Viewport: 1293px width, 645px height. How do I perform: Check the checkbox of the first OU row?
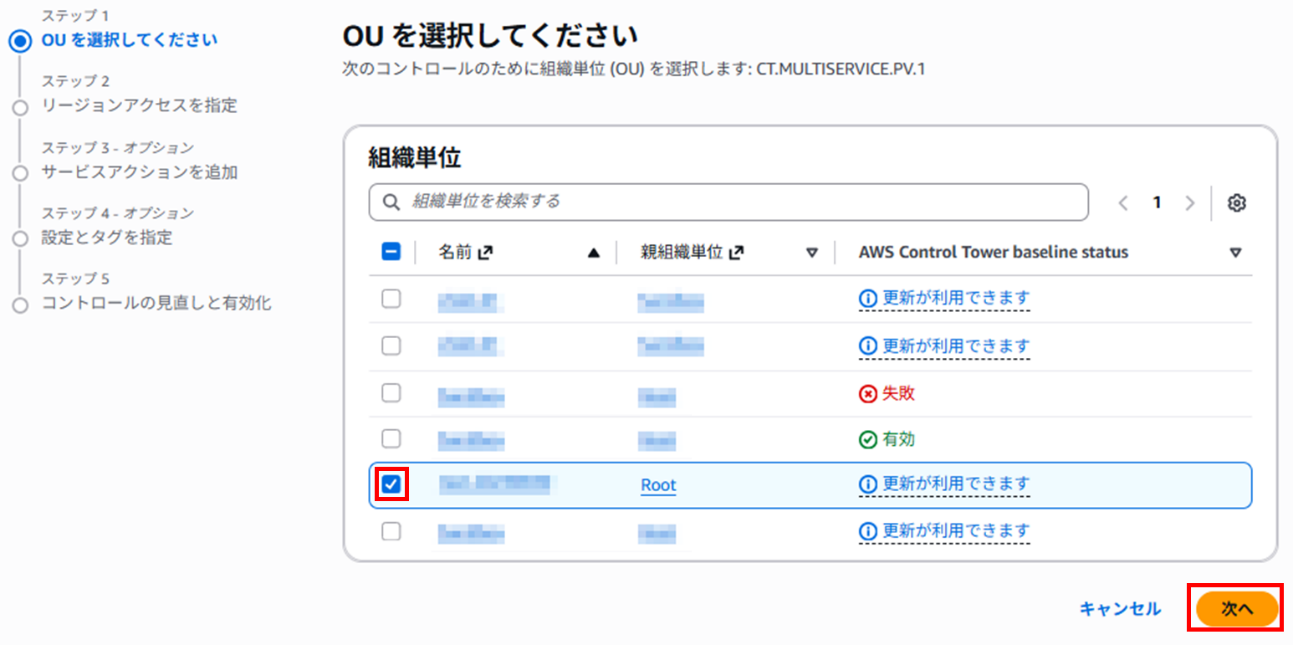(391, 299)
